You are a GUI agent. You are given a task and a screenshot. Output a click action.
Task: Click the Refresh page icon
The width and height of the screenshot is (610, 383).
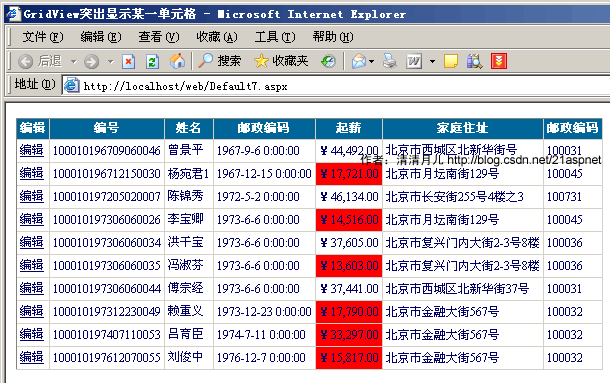click(152, 61)
